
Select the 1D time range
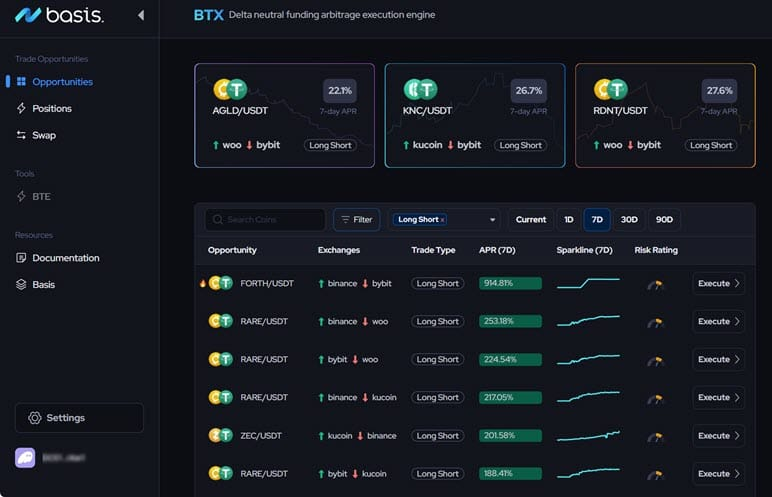tap(569, 220)
